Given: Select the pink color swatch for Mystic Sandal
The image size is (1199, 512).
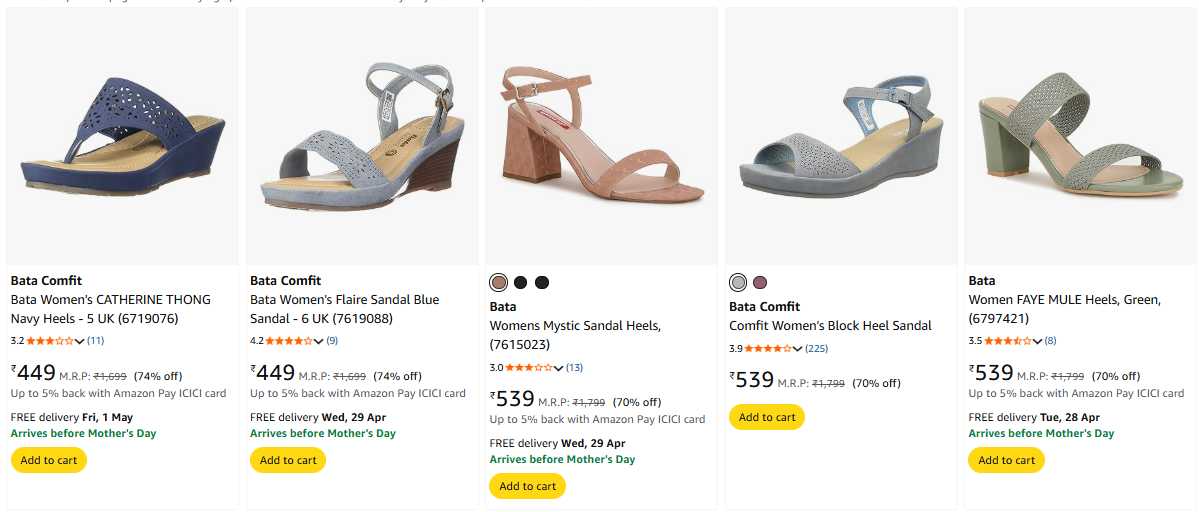Looking at the screenshot, I should point(499,282).
